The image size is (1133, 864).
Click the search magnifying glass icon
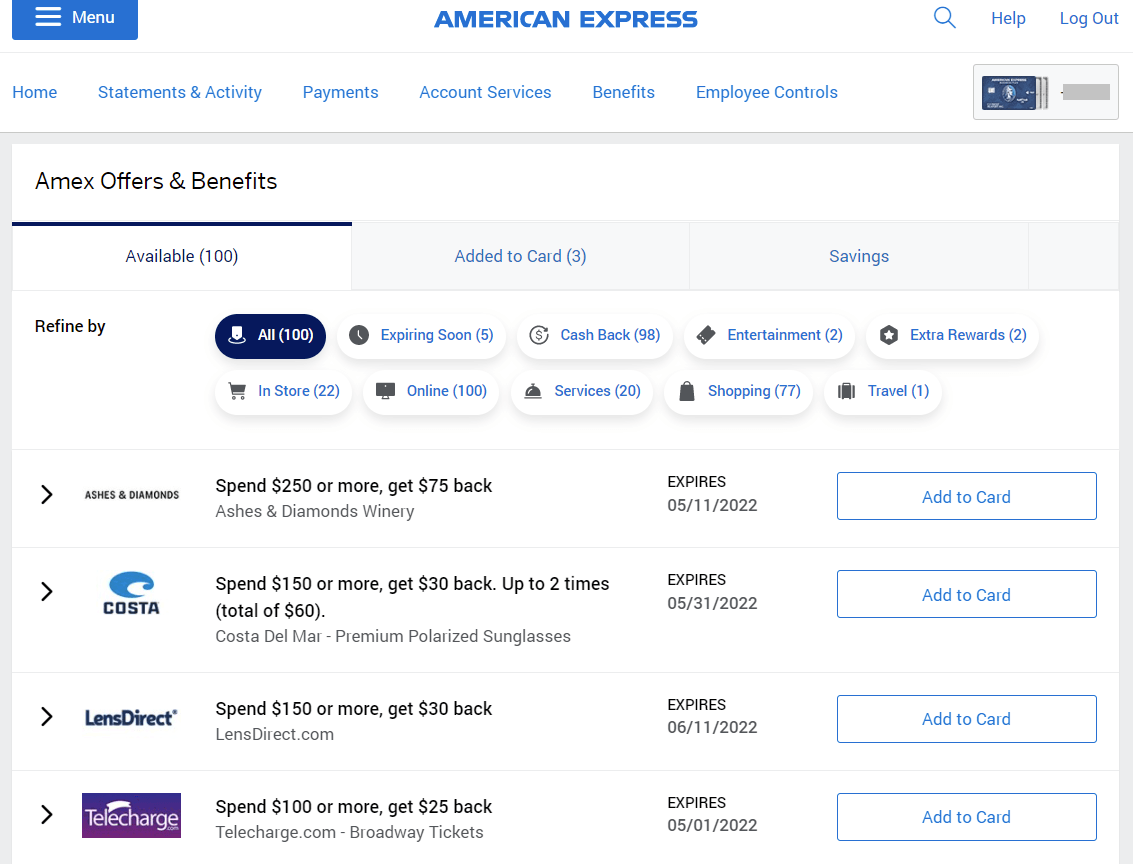click(944, 18)
